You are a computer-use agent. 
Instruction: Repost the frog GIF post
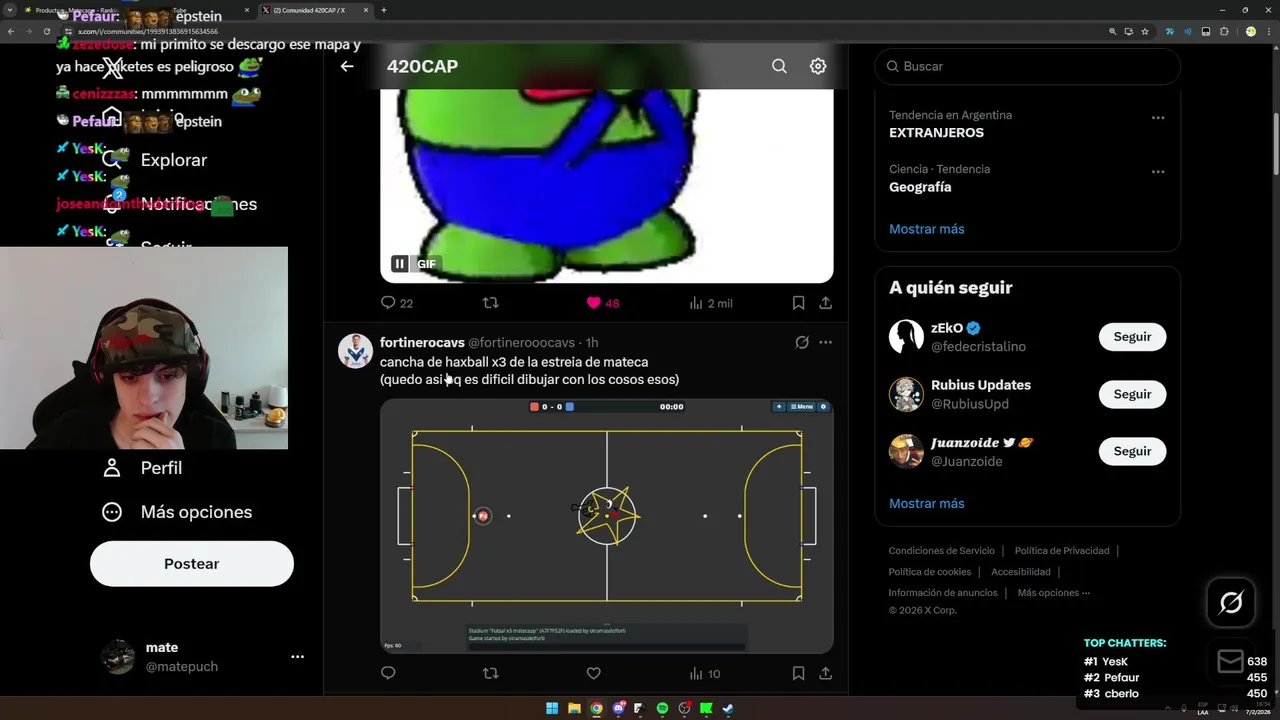click(x=490, y=303)
